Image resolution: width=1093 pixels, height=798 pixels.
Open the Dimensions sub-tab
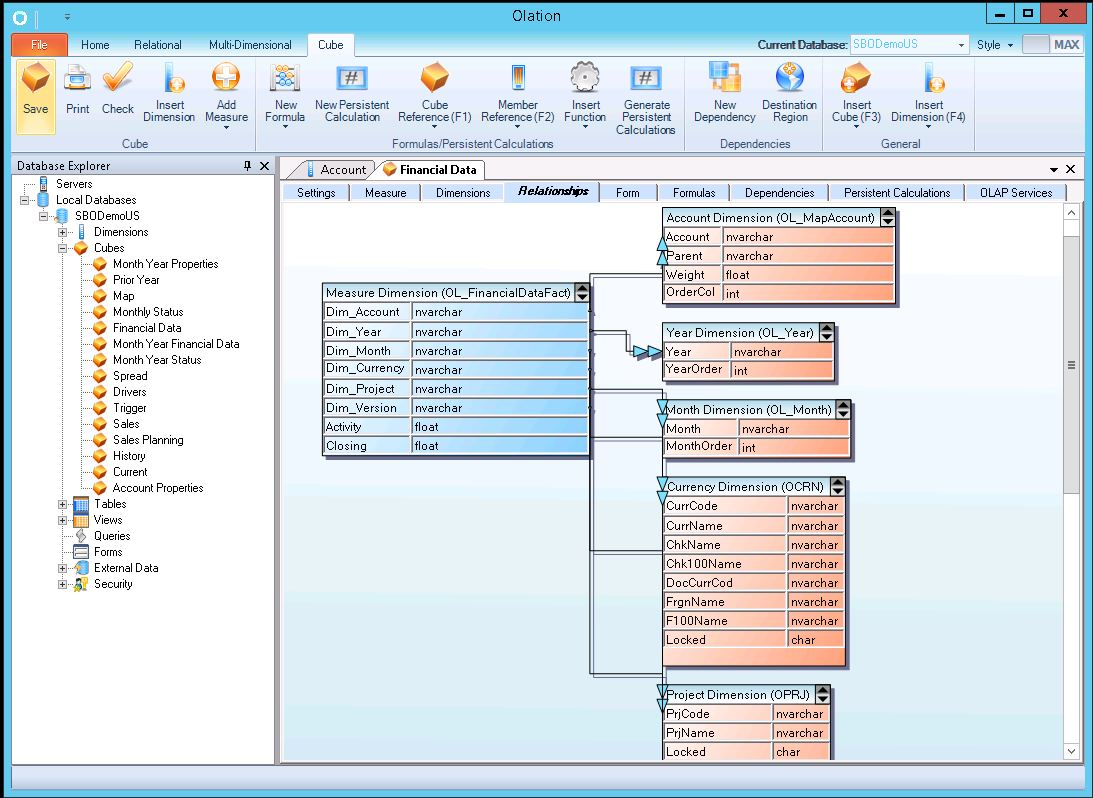click(x=463, y=193)
